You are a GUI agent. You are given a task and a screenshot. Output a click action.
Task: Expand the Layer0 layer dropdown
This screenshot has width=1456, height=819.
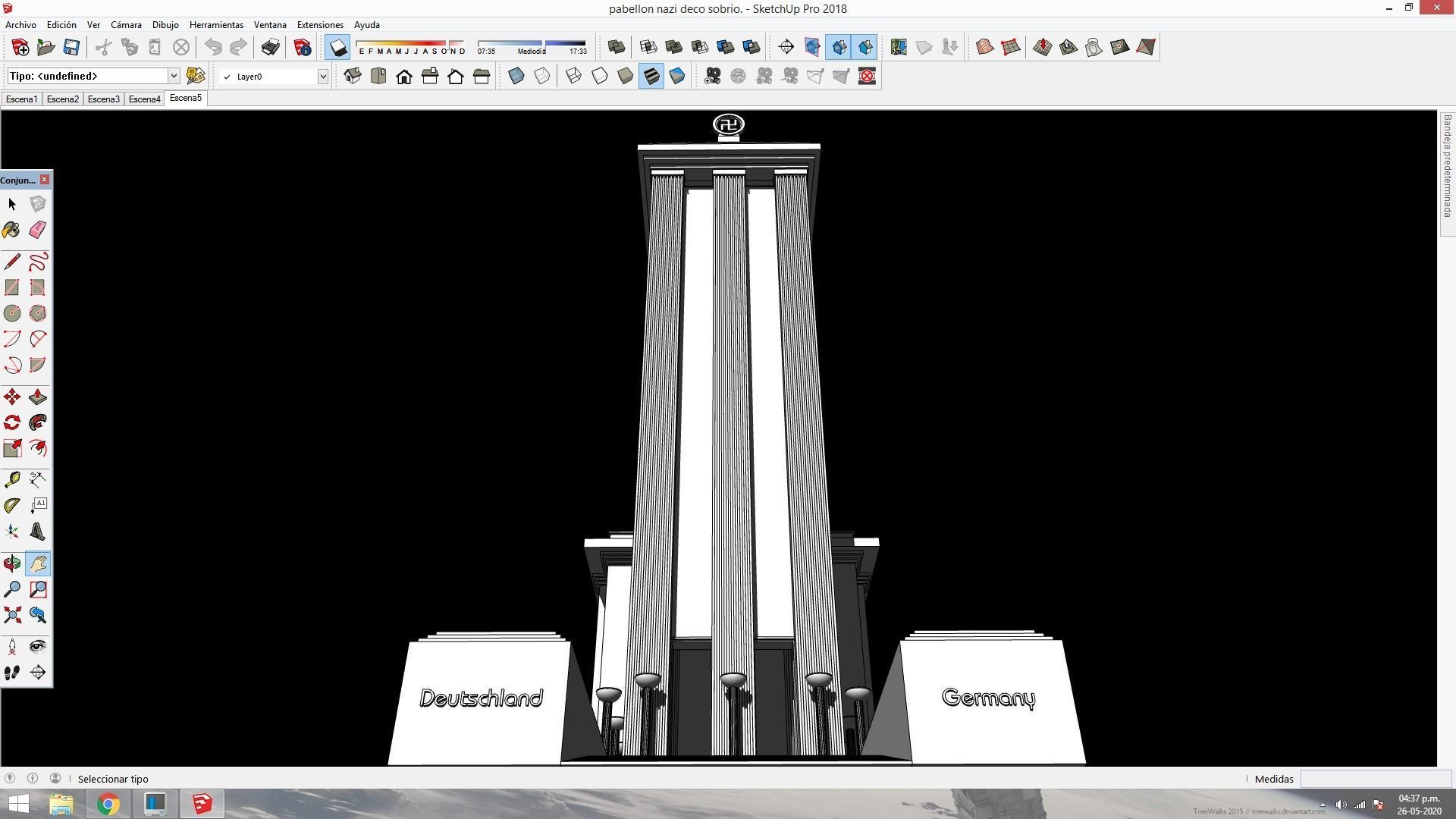[x=322, y=76]
